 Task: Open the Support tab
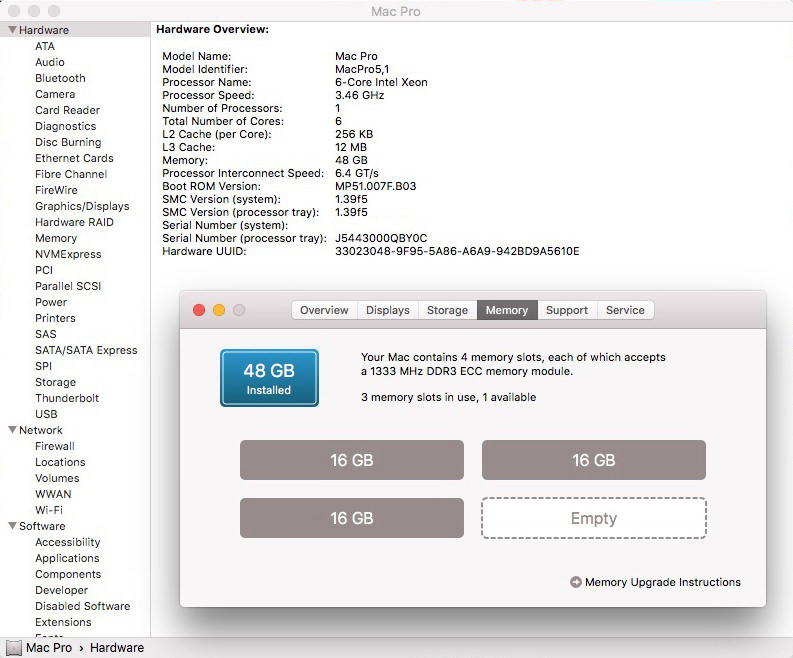tap(567, 310)
